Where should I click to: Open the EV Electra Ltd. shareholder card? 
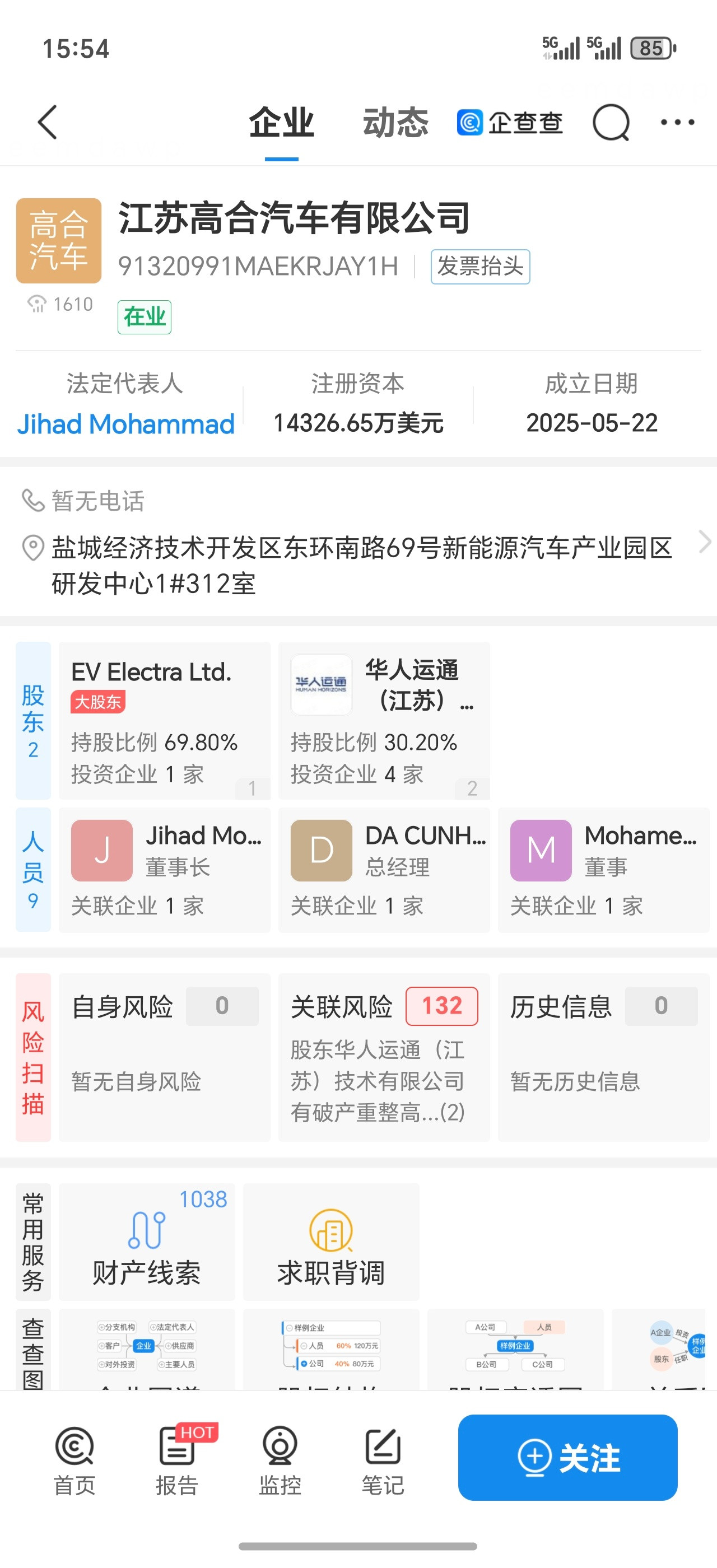(164, 720)
